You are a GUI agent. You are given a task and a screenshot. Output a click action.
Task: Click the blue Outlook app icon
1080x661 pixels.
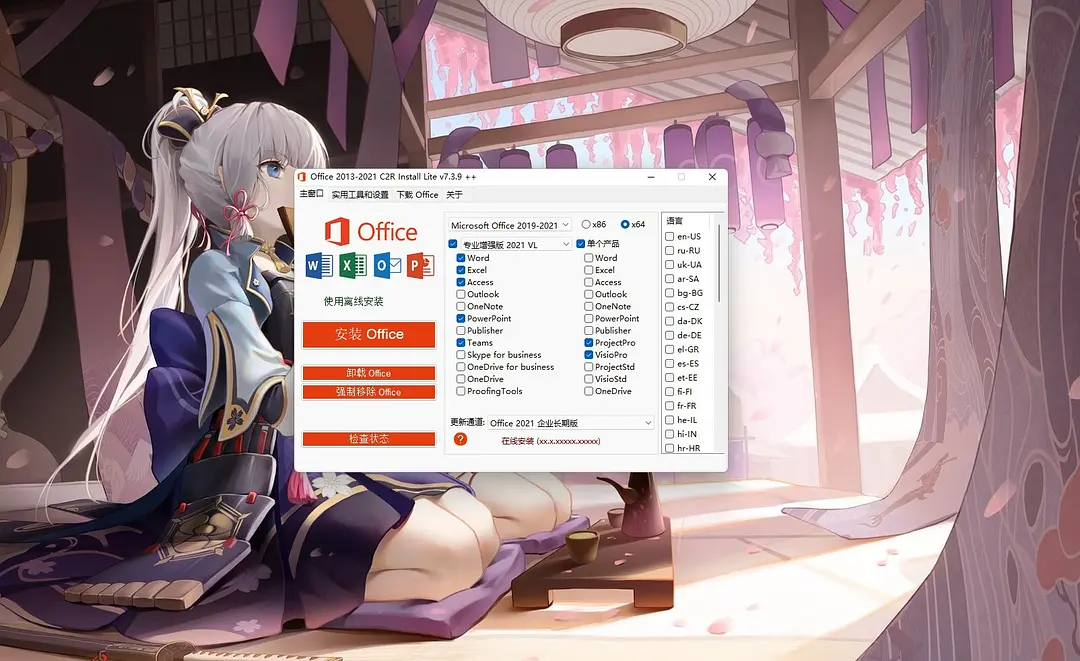(387, 266)
